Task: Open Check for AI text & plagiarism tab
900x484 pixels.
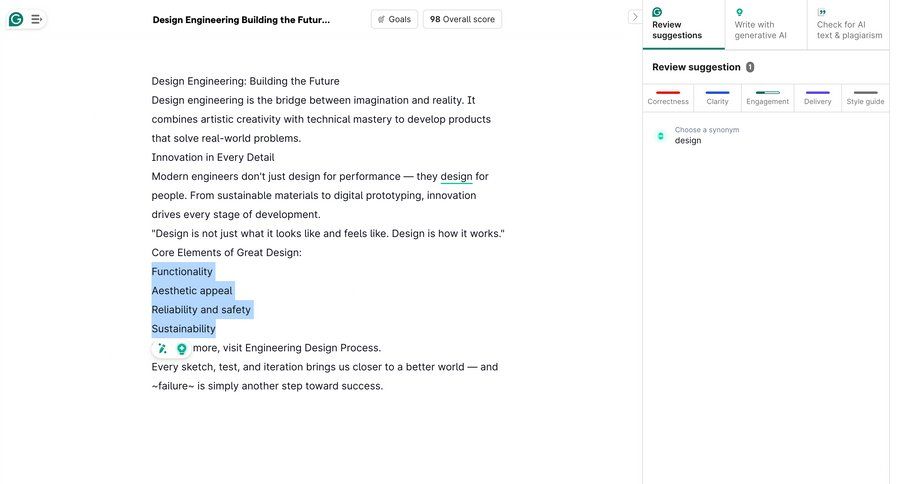Action: click(x=848, y=25)
